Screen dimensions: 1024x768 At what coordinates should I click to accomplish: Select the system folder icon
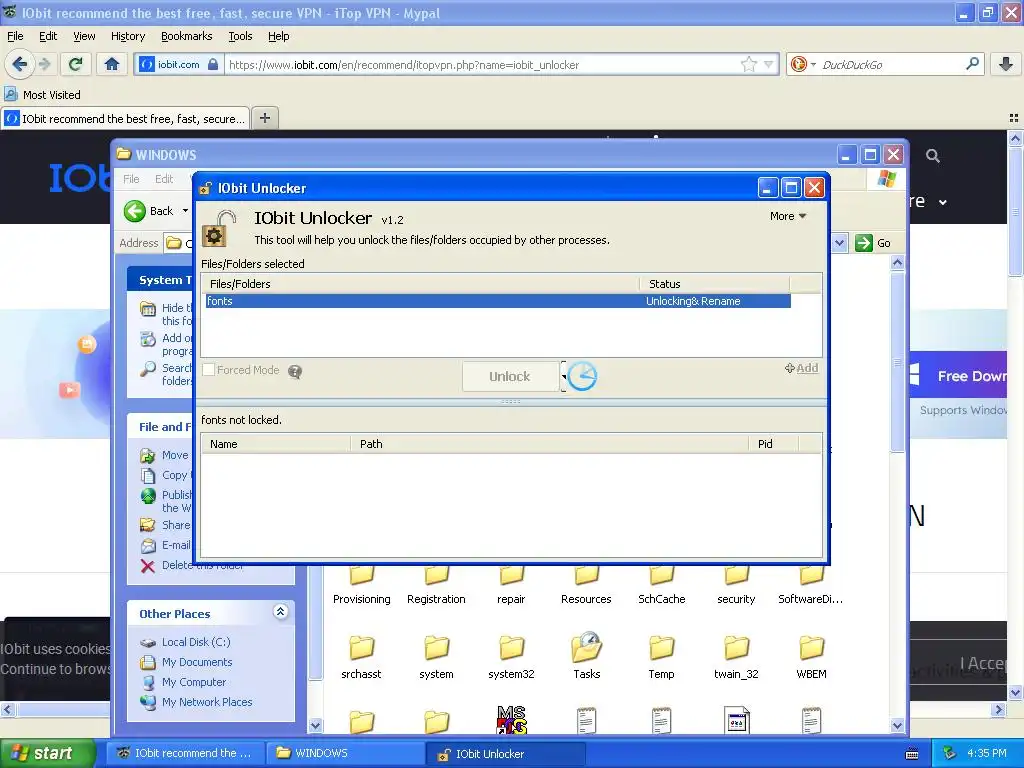436,656
